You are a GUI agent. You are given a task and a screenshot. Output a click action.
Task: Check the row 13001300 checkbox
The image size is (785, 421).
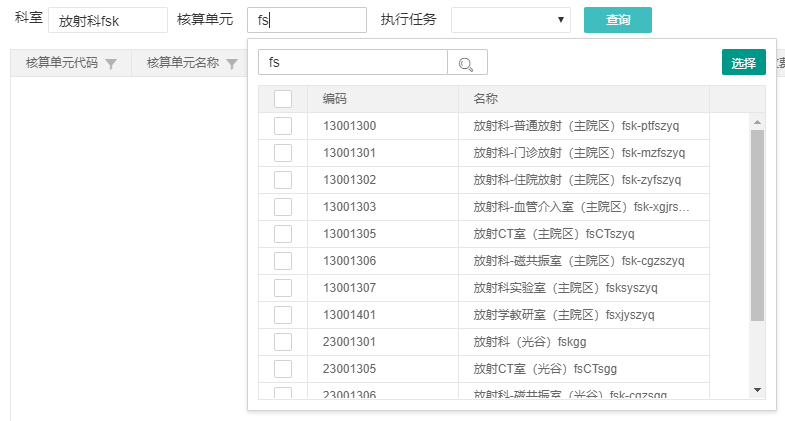point(283,126)
